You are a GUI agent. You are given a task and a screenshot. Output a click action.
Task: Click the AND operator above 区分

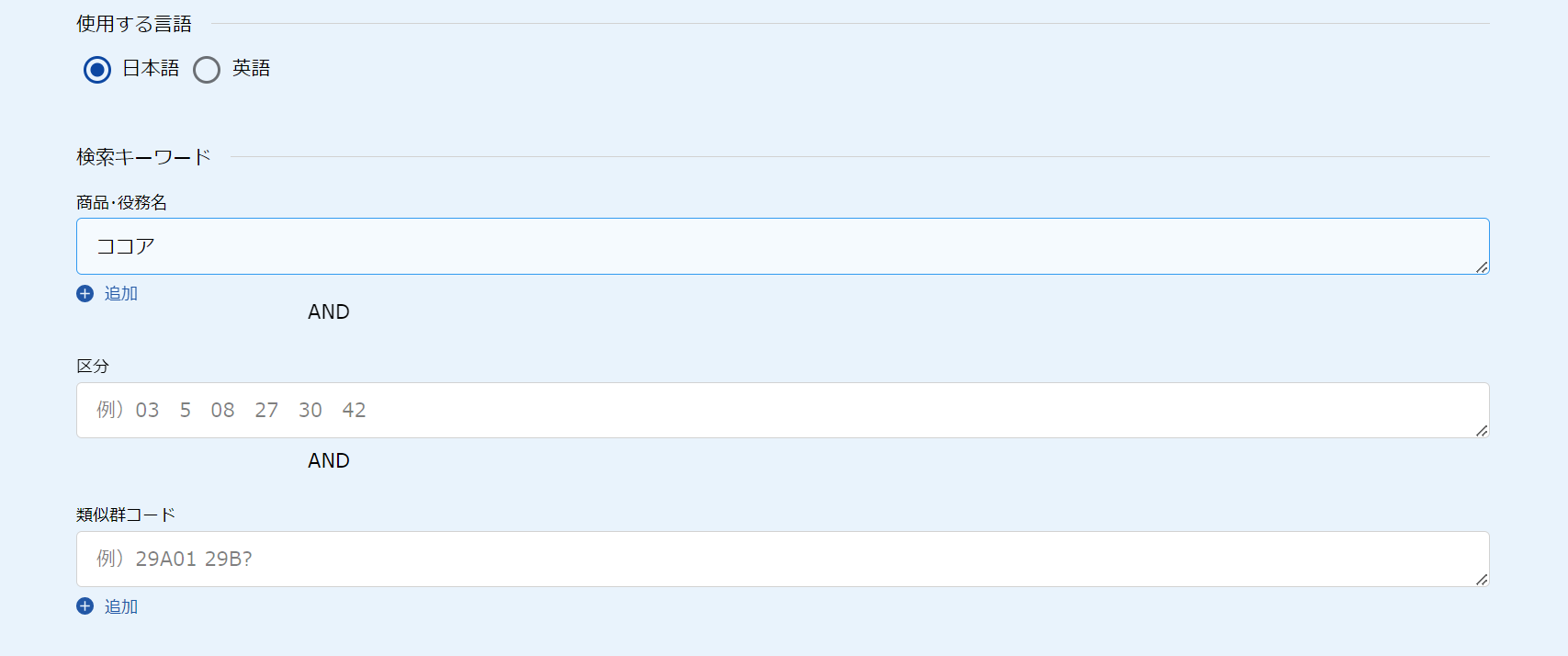(x=329, y=311)
